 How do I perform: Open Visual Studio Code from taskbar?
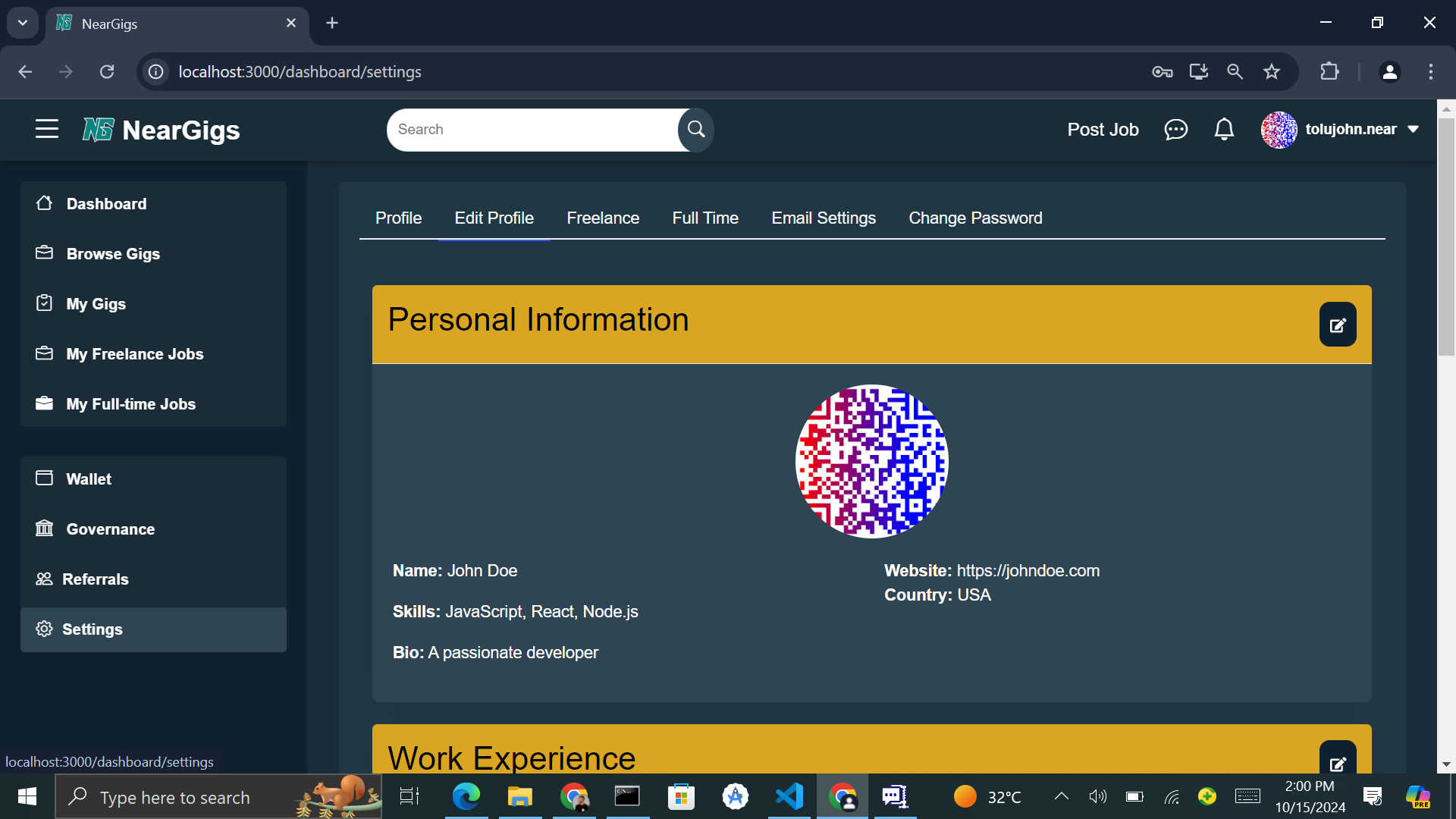pos(789,796)
